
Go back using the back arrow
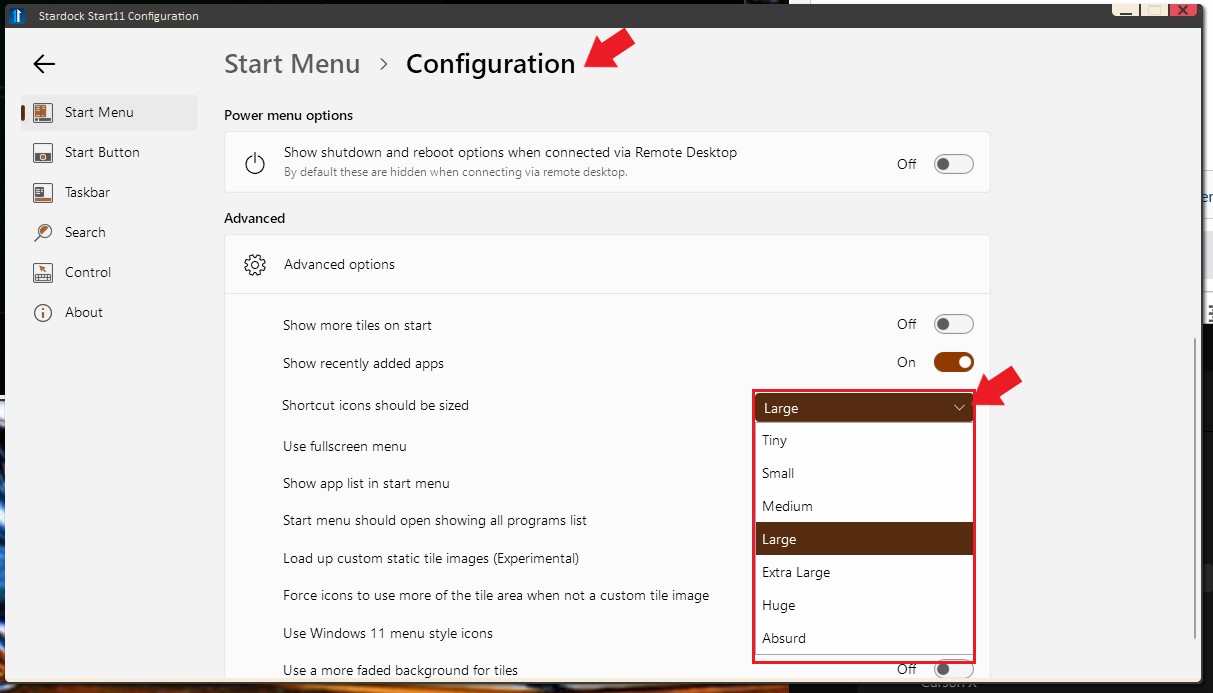click(x=43, y=64)
